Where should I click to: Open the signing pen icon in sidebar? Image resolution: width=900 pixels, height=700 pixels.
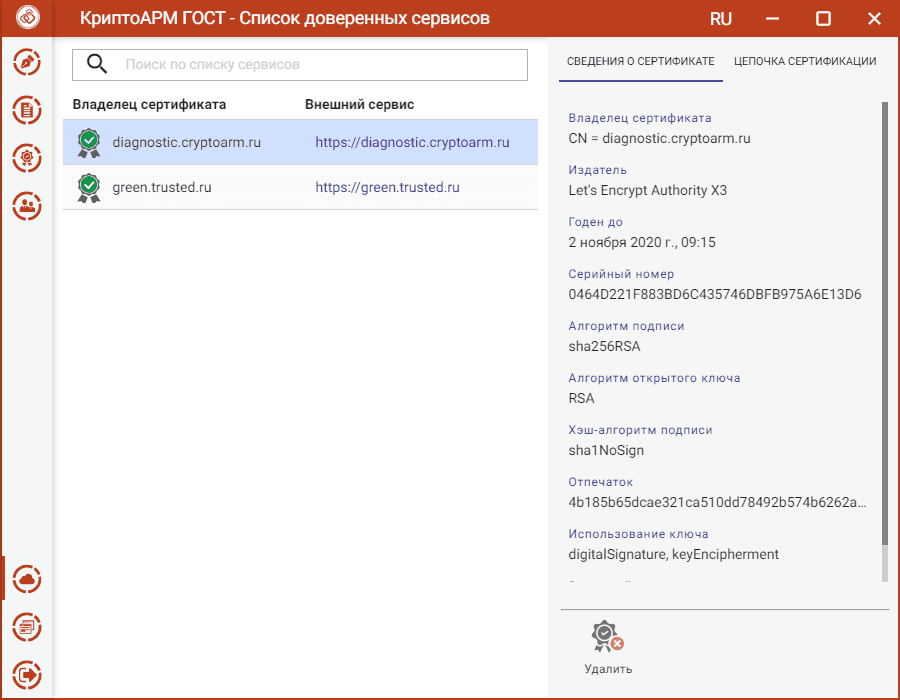pos(27,63)
